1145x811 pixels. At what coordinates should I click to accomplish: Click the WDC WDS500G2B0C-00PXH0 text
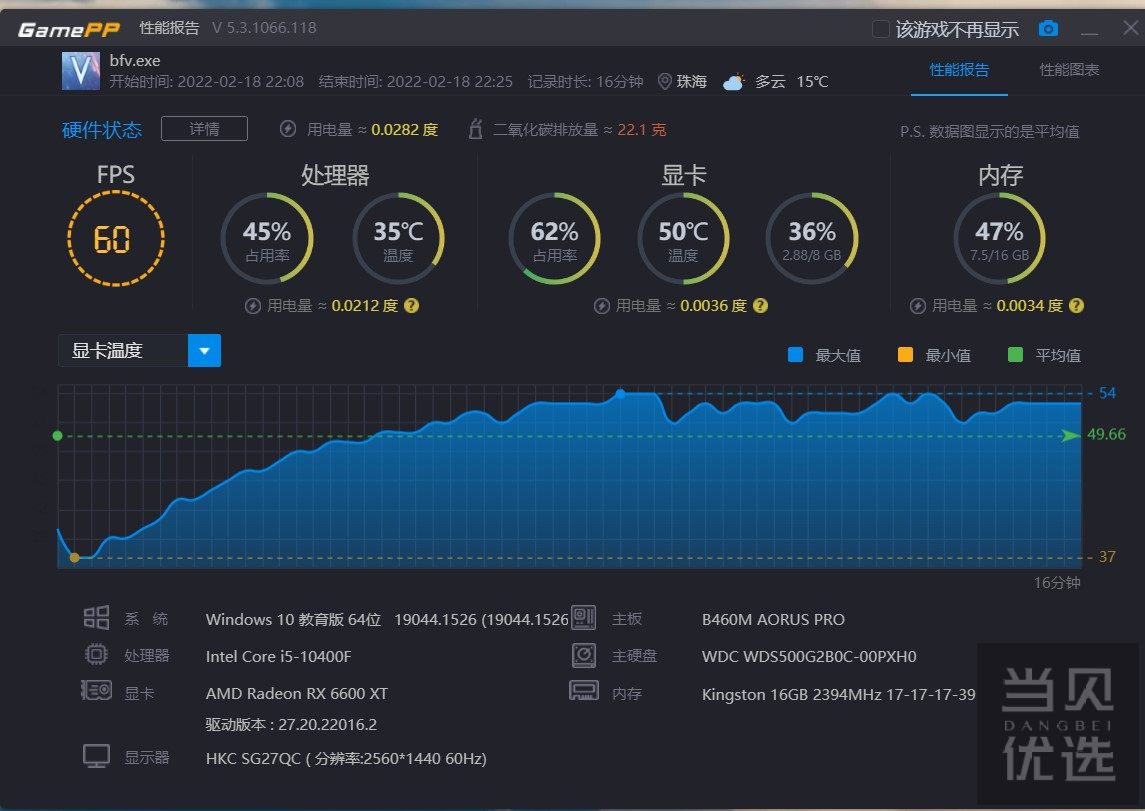809,656
